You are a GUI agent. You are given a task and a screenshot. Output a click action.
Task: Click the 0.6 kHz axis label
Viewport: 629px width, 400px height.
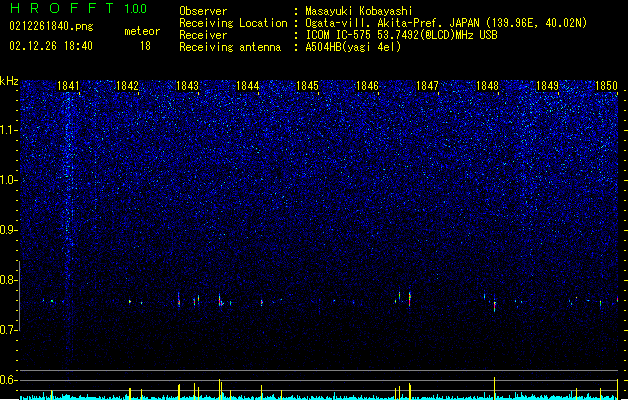click(8, 380)
